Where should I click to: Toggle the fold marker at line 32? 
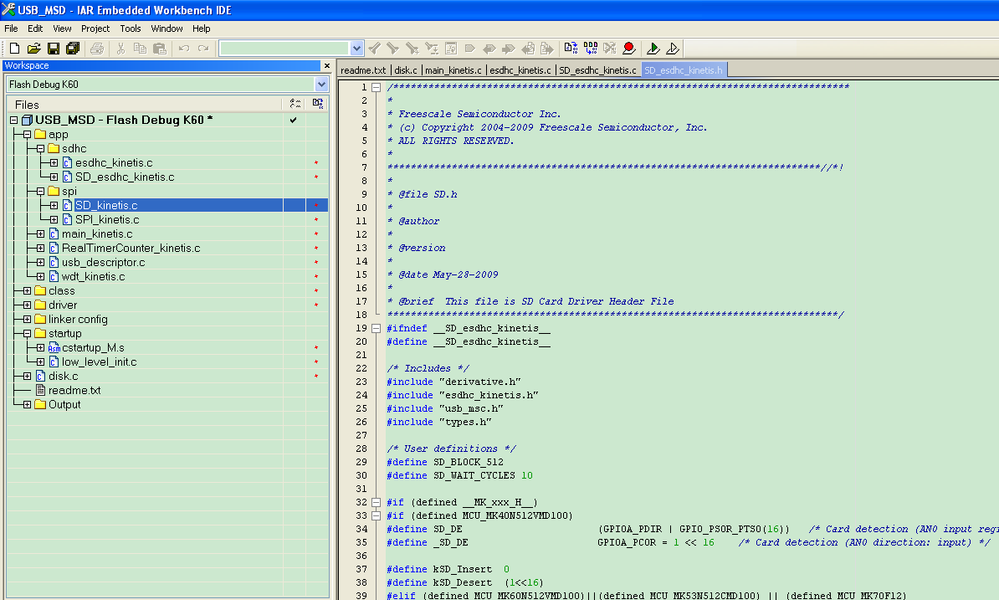click(376, 502)
